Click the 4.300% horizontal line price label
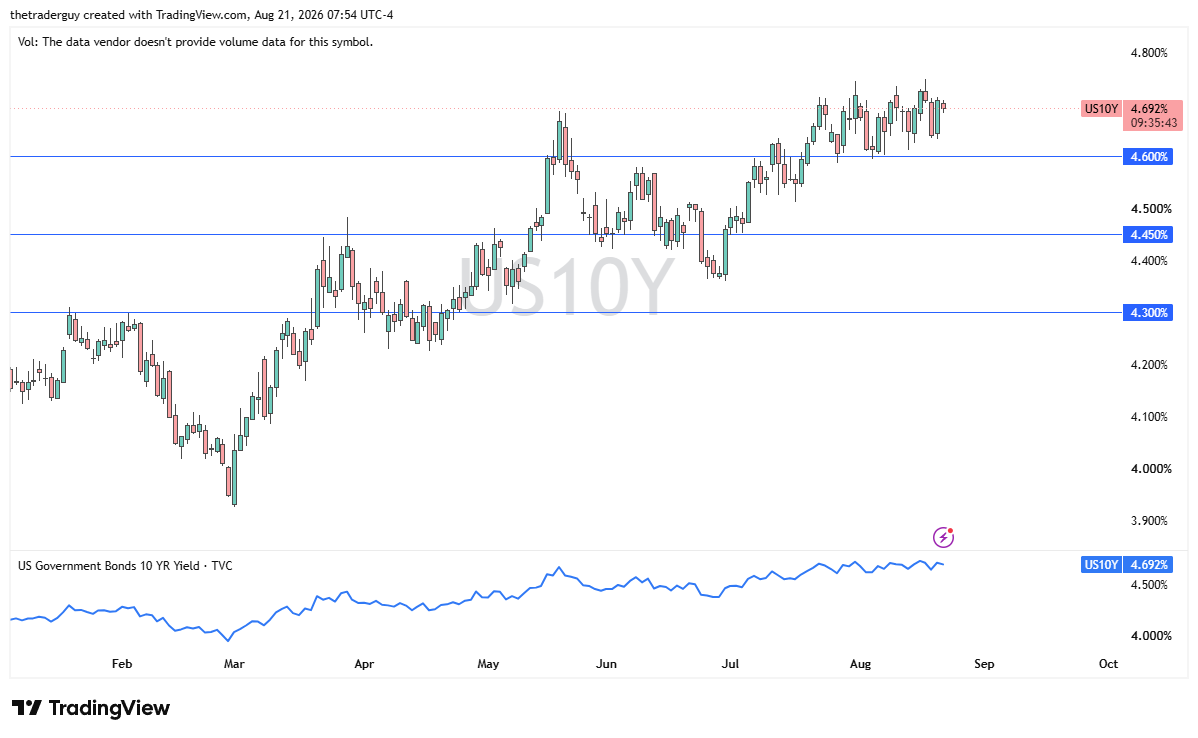 (1148, 312)
